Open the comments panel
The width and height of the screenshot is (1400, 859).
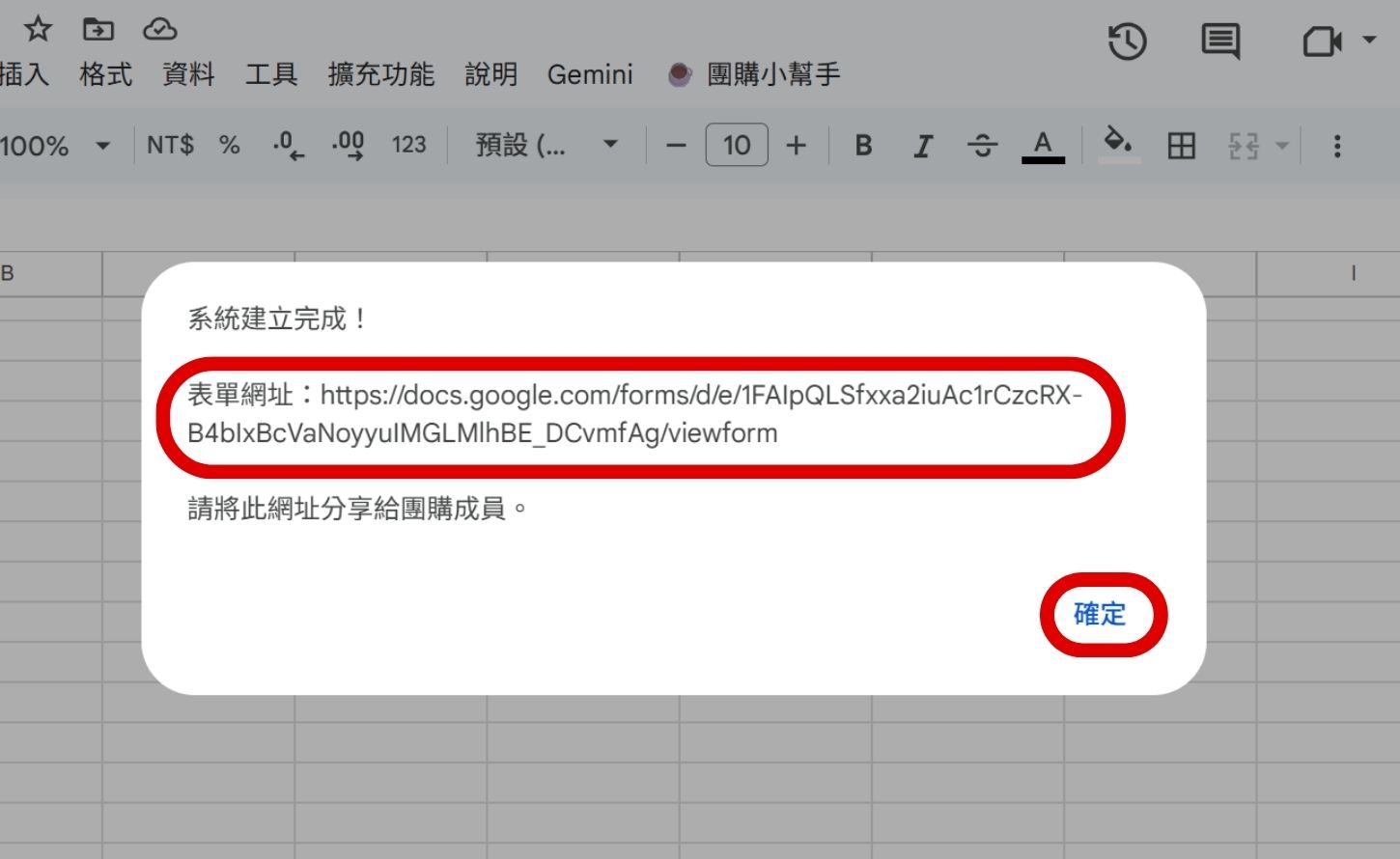1219,41
